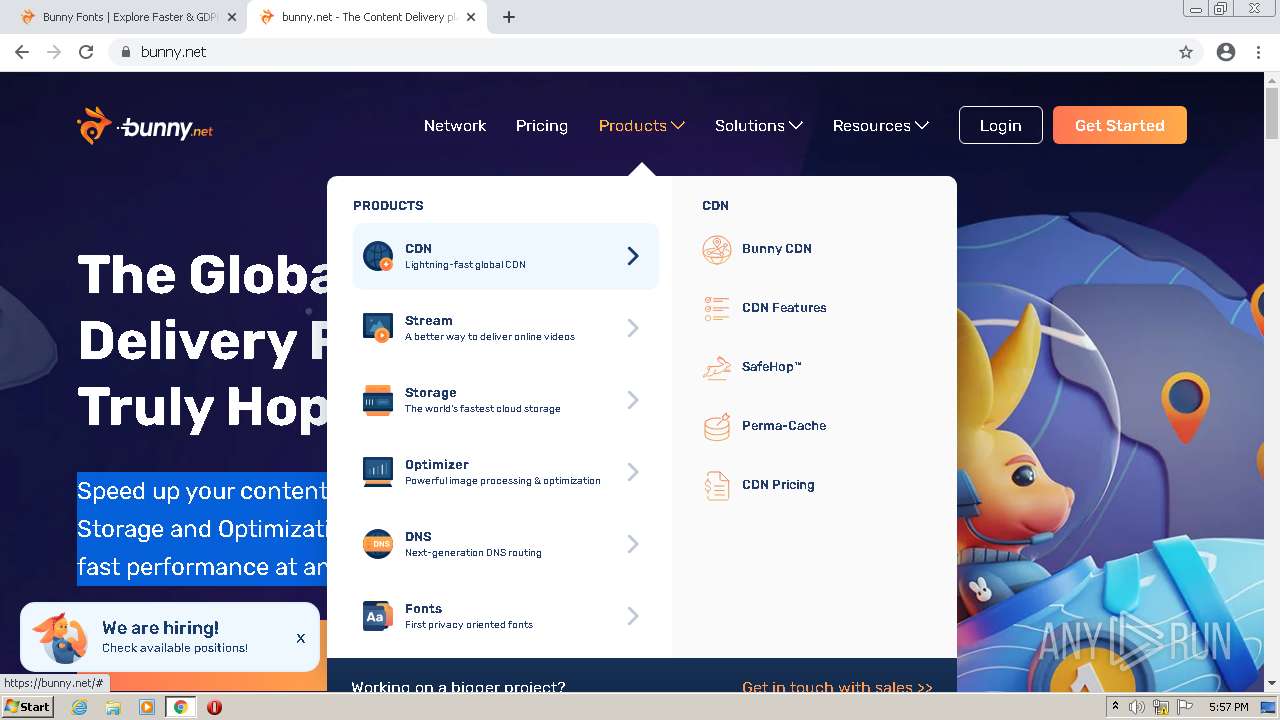Image resolution: width=1280 pixels, height=720 pixels.
Task: Go back to the previous page
Action: [x=22, y=52]
